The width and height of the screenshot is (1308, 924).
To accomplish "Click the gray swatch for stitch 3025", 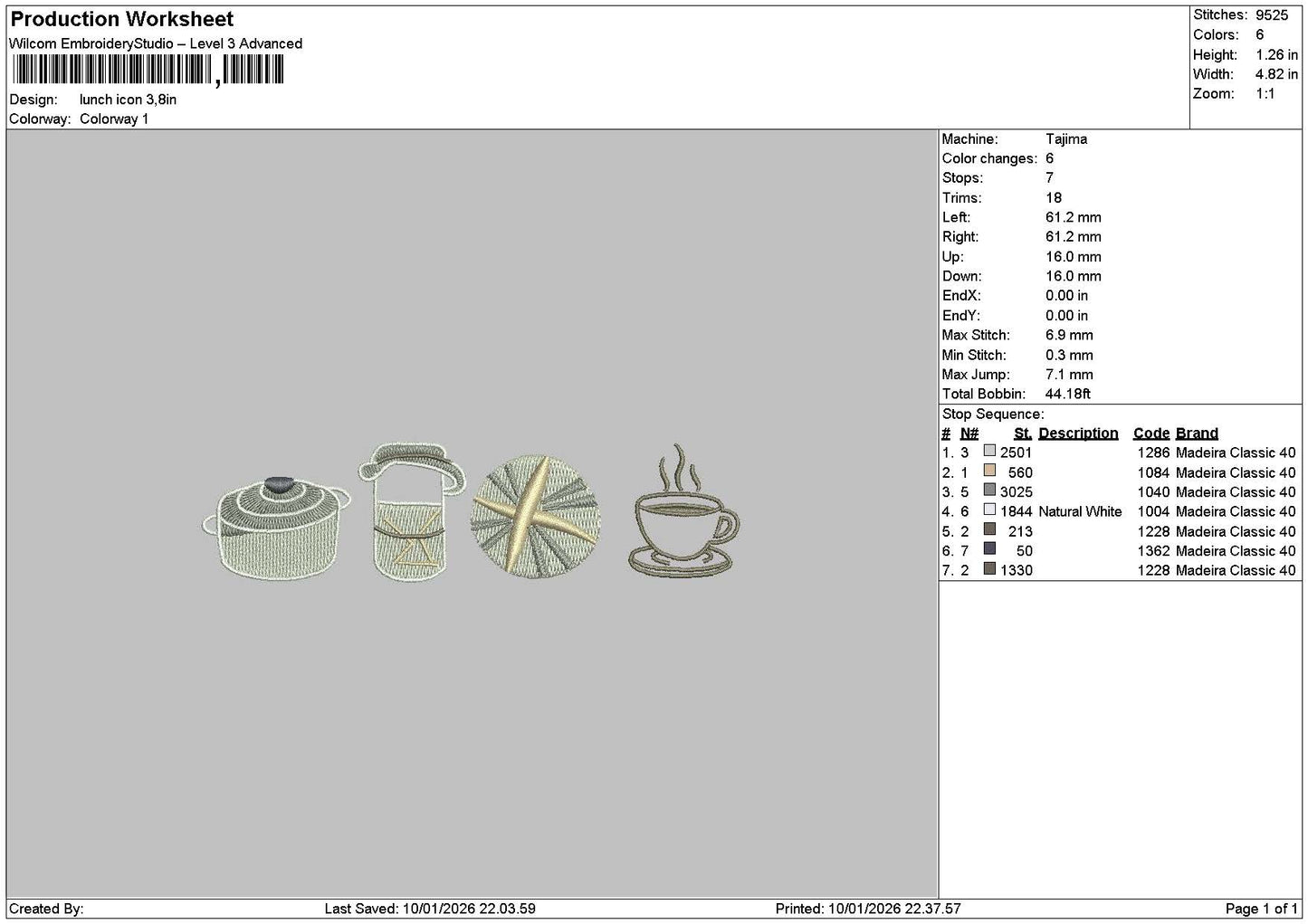I will coord(989,491).
